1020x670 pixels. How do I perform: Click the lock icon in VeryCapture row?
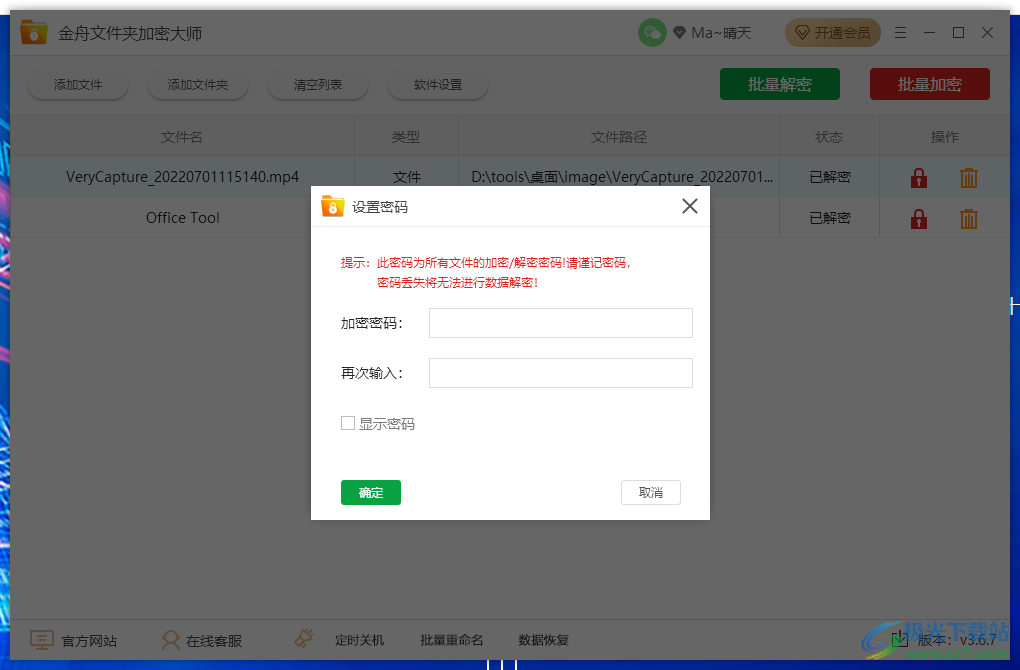click(918, 177)
